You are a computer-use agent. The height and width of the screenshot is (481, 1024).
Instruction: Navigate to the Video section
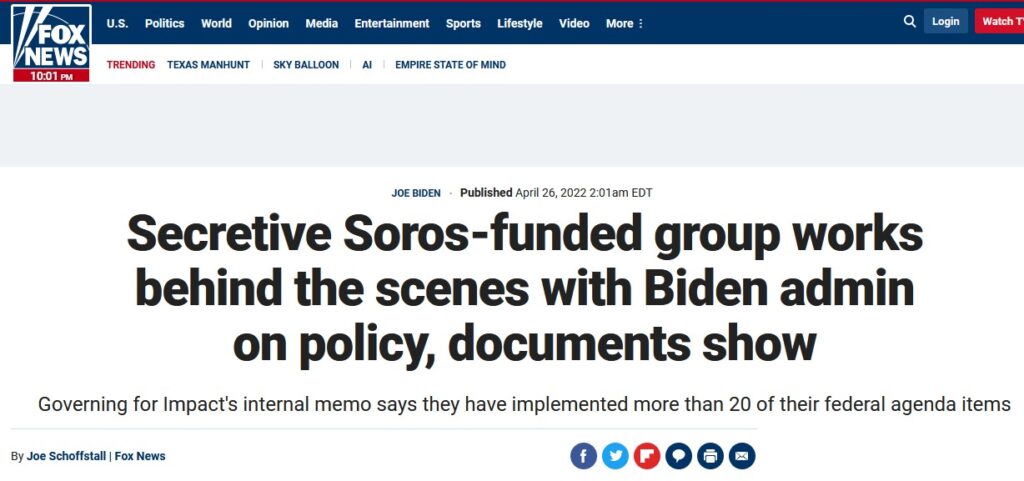click(x=574, y=23)
